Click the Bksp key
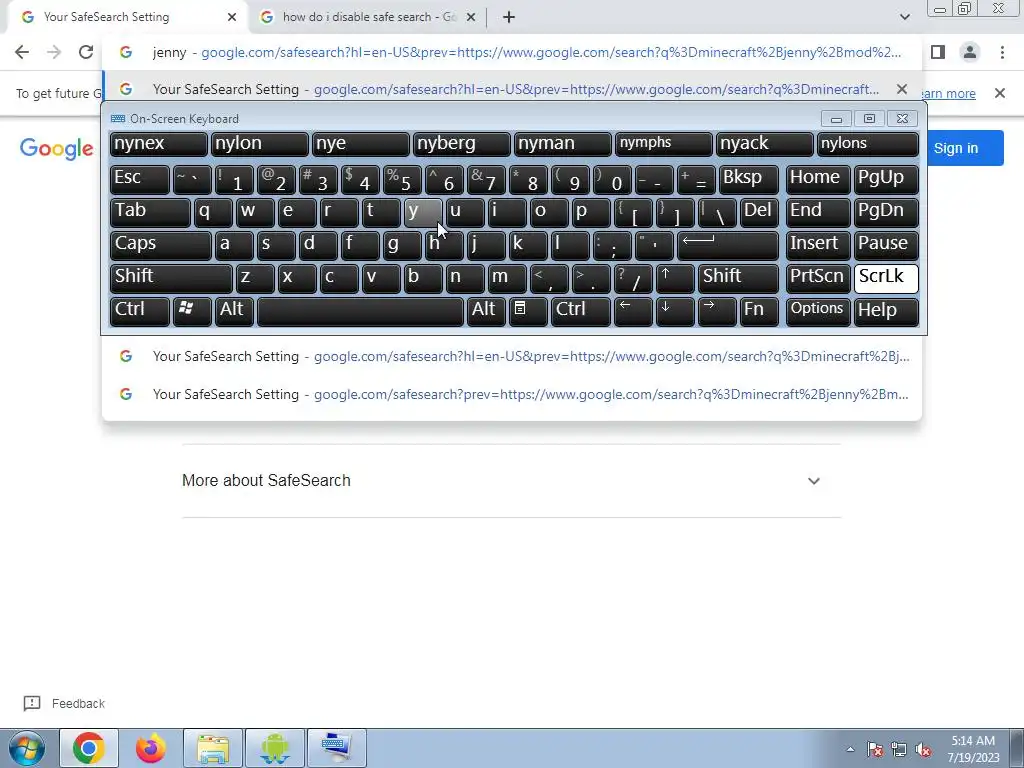1024x768 pixels. point(748,180)
